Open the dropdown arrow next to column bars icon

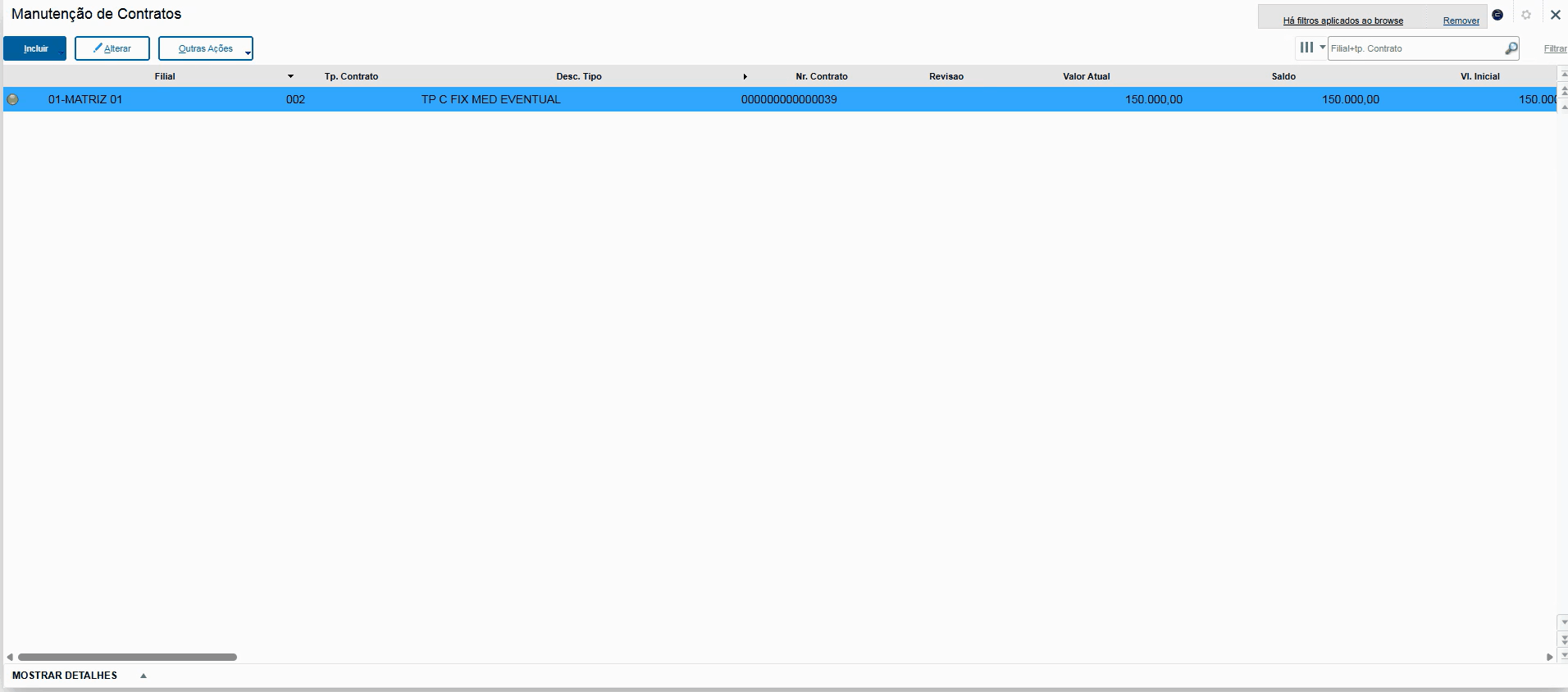[x=1322, y=48]
